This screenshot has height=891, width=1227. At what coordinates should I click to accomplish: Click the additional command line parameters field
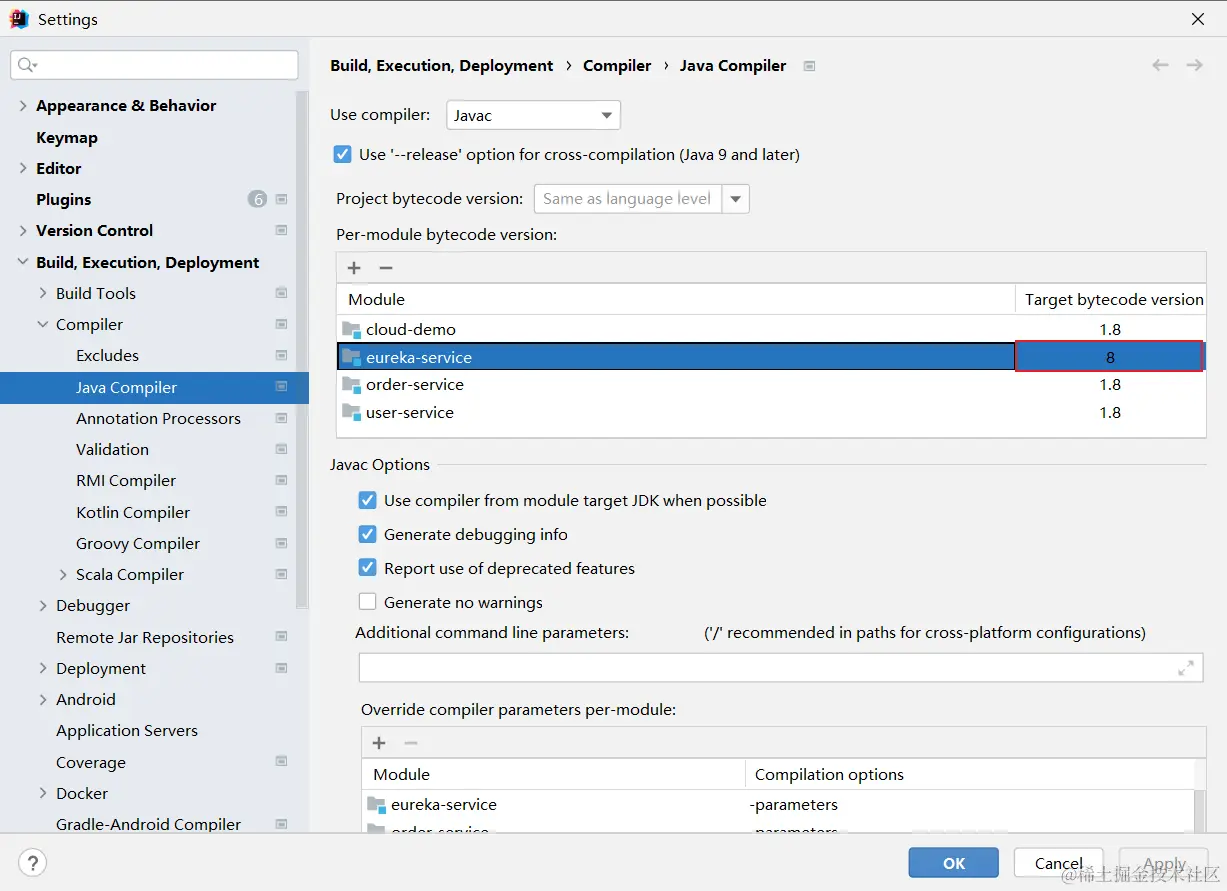point(780,668)
